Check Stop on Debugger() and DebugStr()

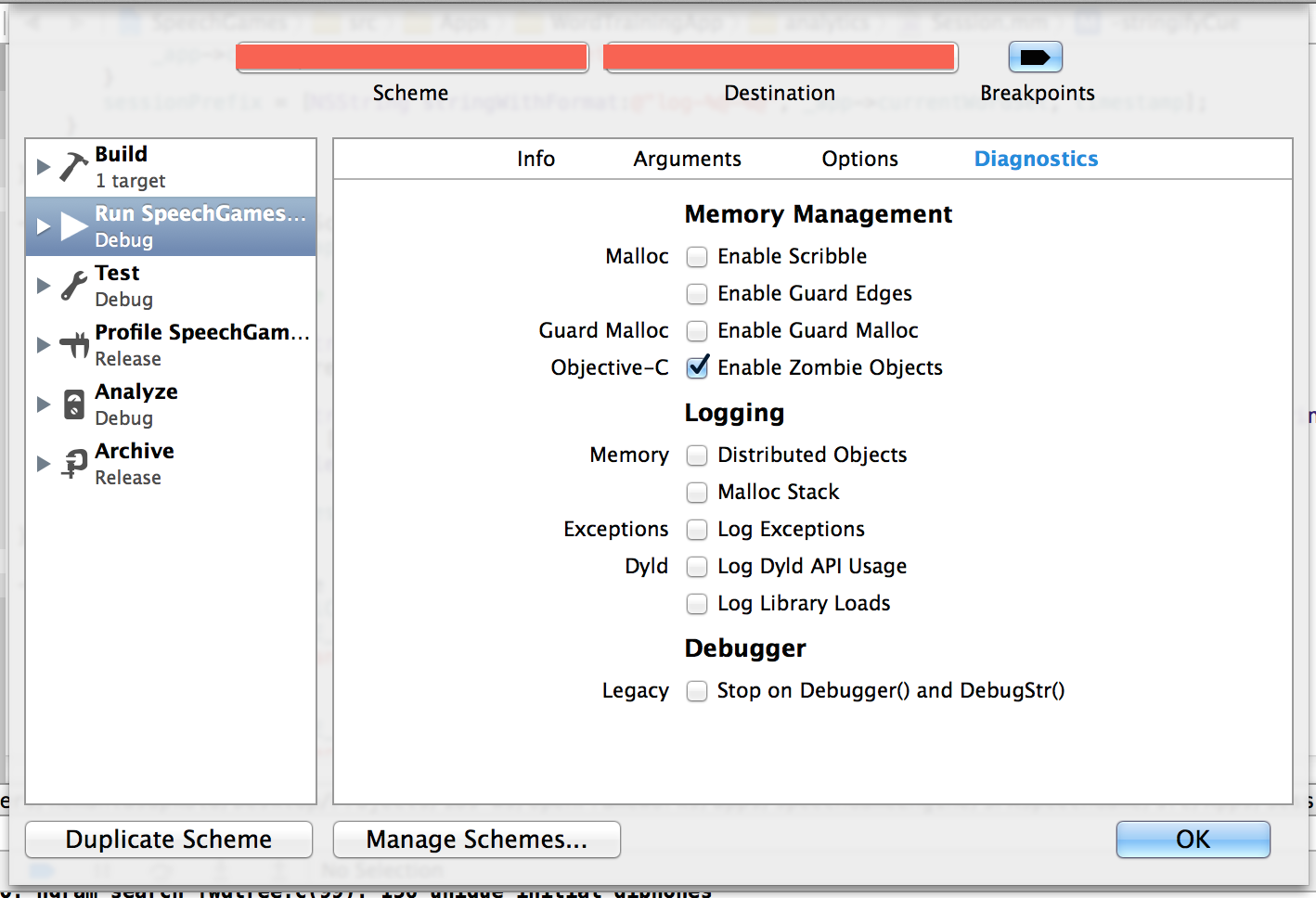(x=697, y=691)
